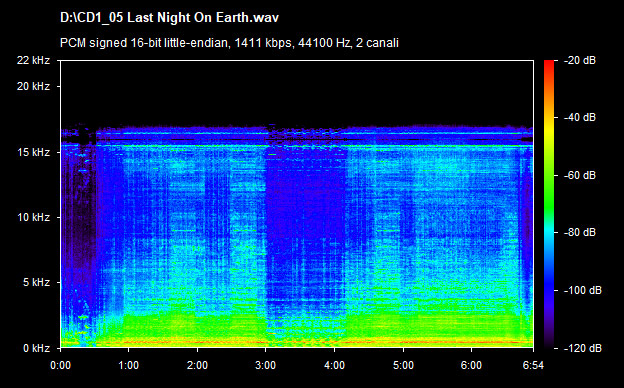624x388 pixels.
Task: Click the 10 kHz frequency label
Action: click(x=33, y=218)
